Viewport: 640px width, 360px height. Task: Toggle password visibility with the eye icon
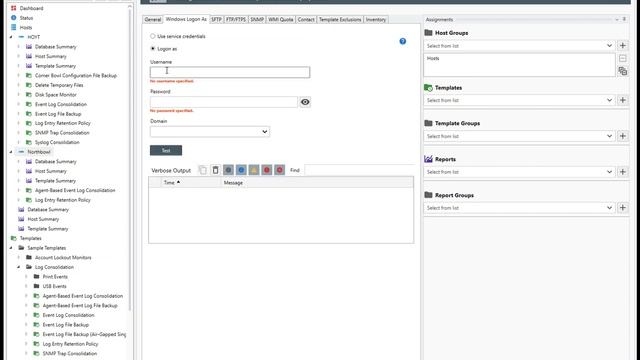305,102
